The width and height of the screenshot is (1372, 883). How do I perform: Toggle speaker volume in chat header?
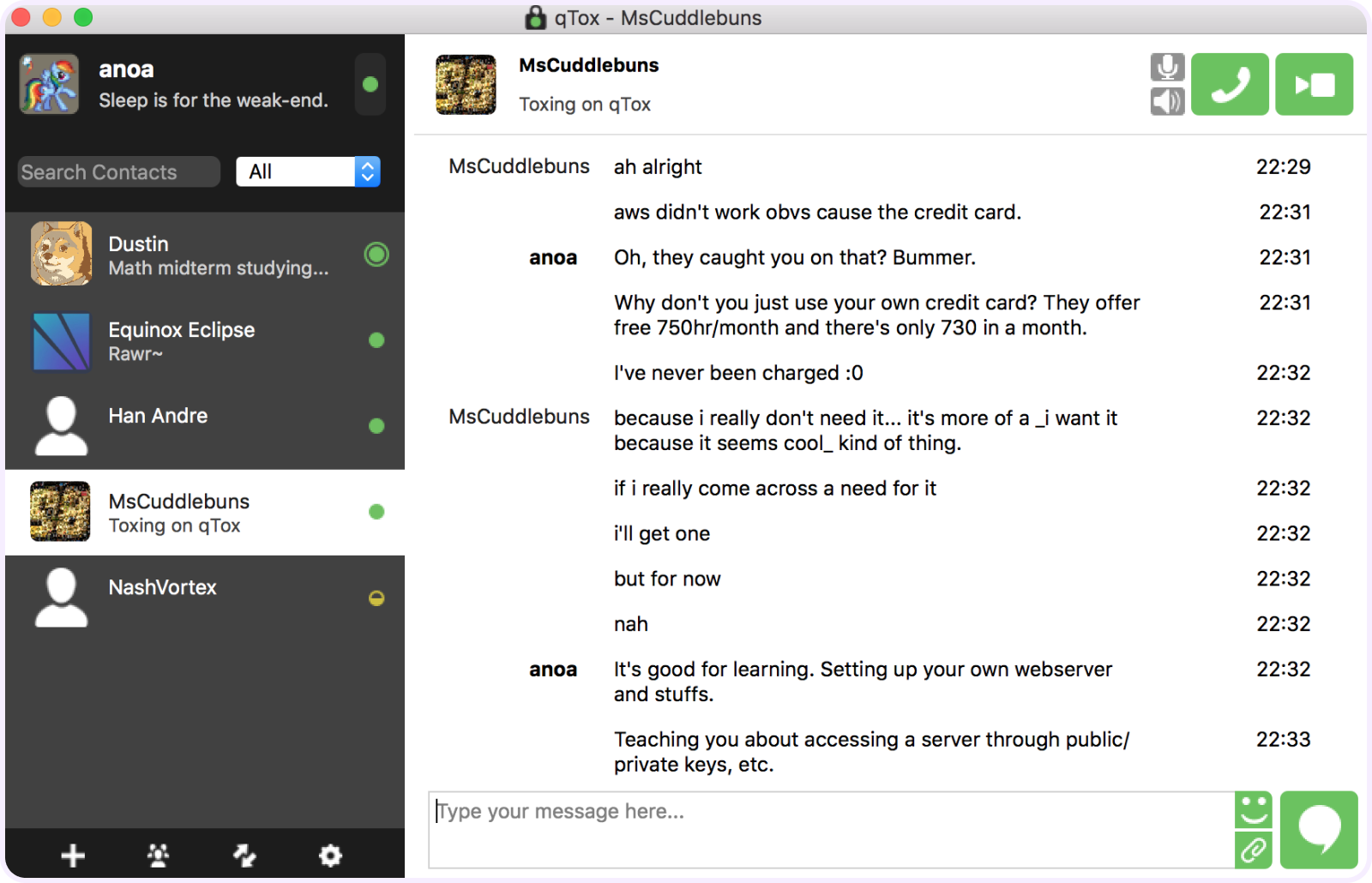[1167, 101]
